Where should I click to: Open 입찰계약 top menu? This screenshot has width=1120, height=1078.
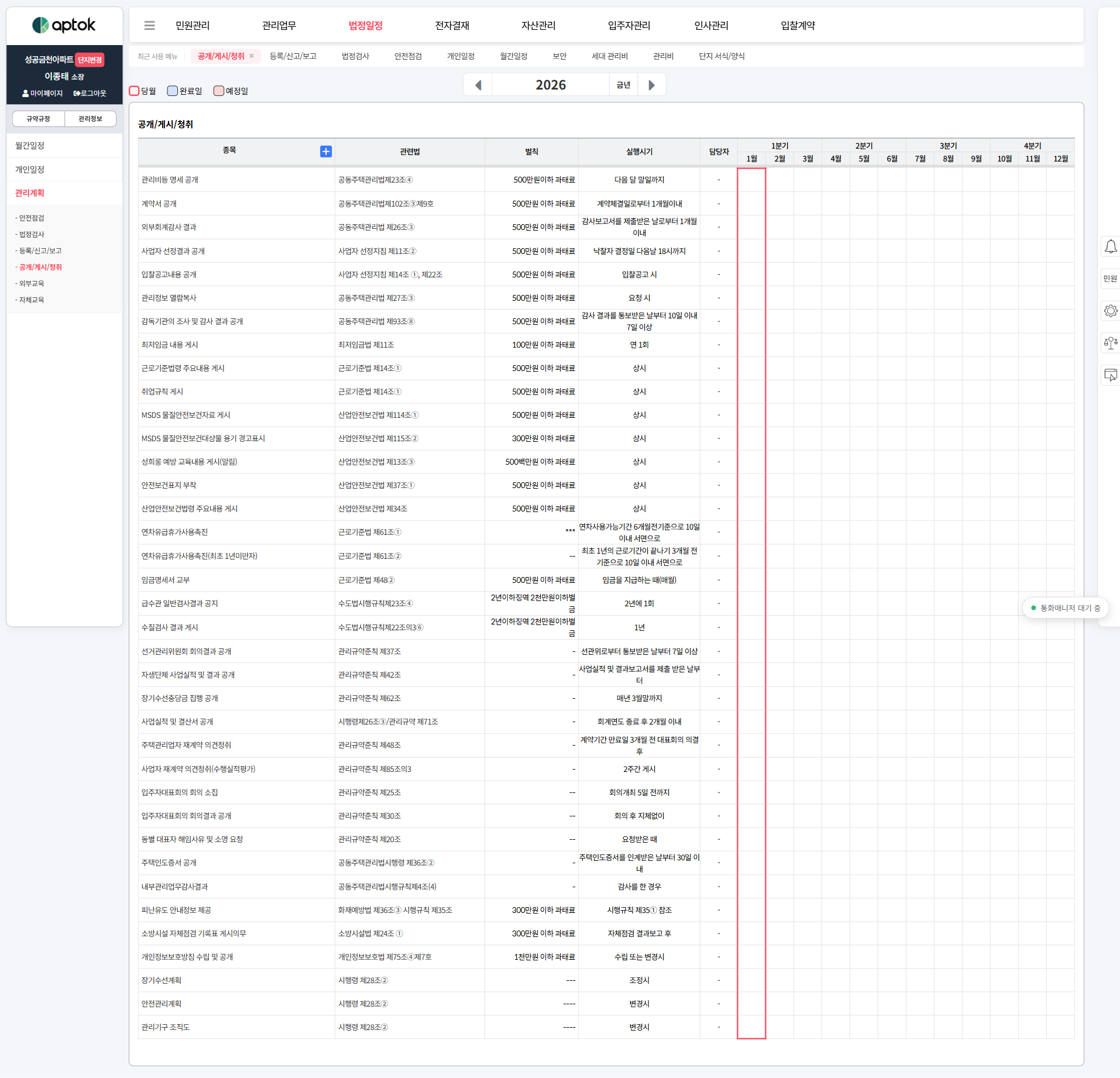click(x=798, y=25)
